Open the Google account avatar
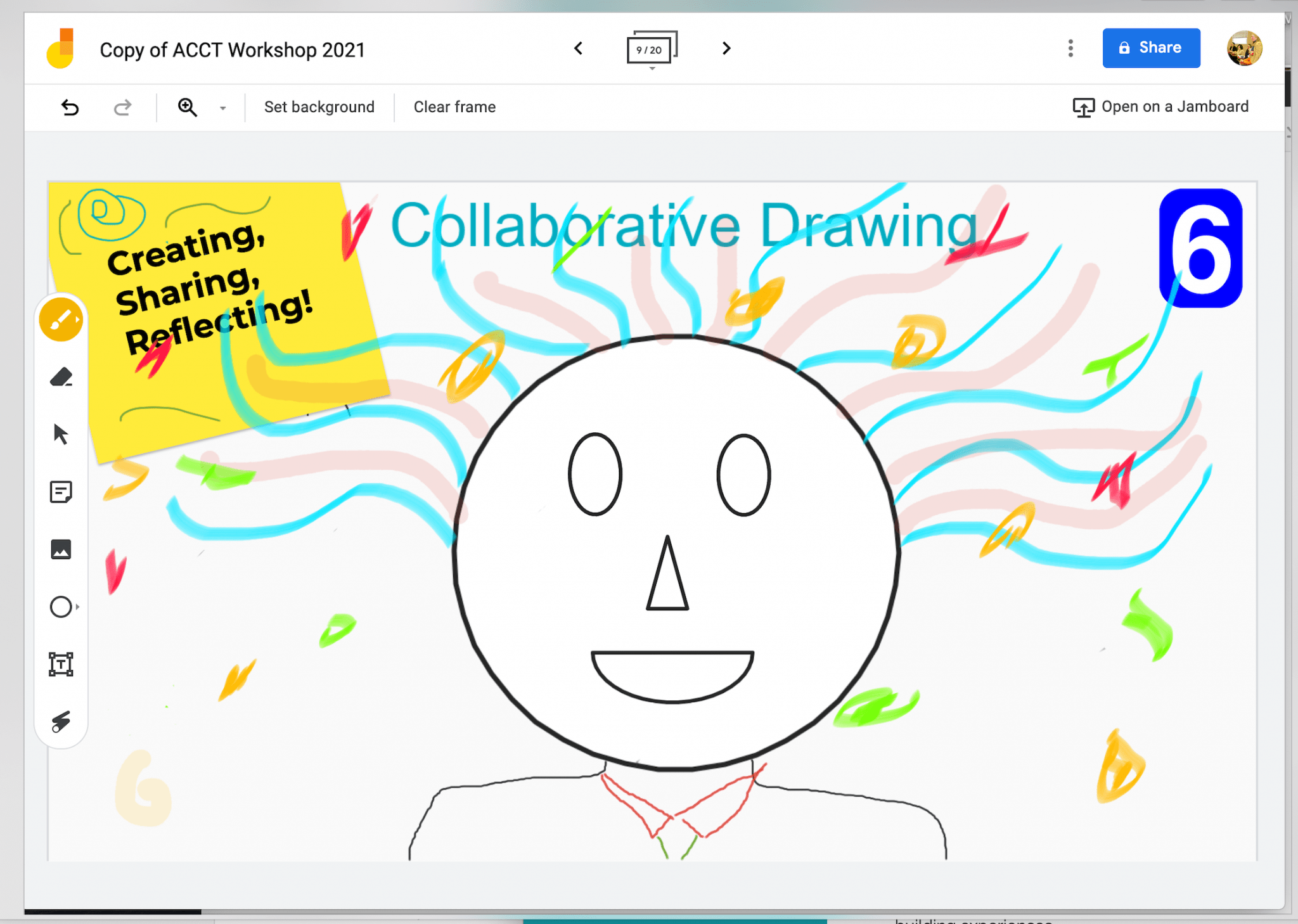The height and width of the screenshot is (924, 1298). [x=1244, y=48]
